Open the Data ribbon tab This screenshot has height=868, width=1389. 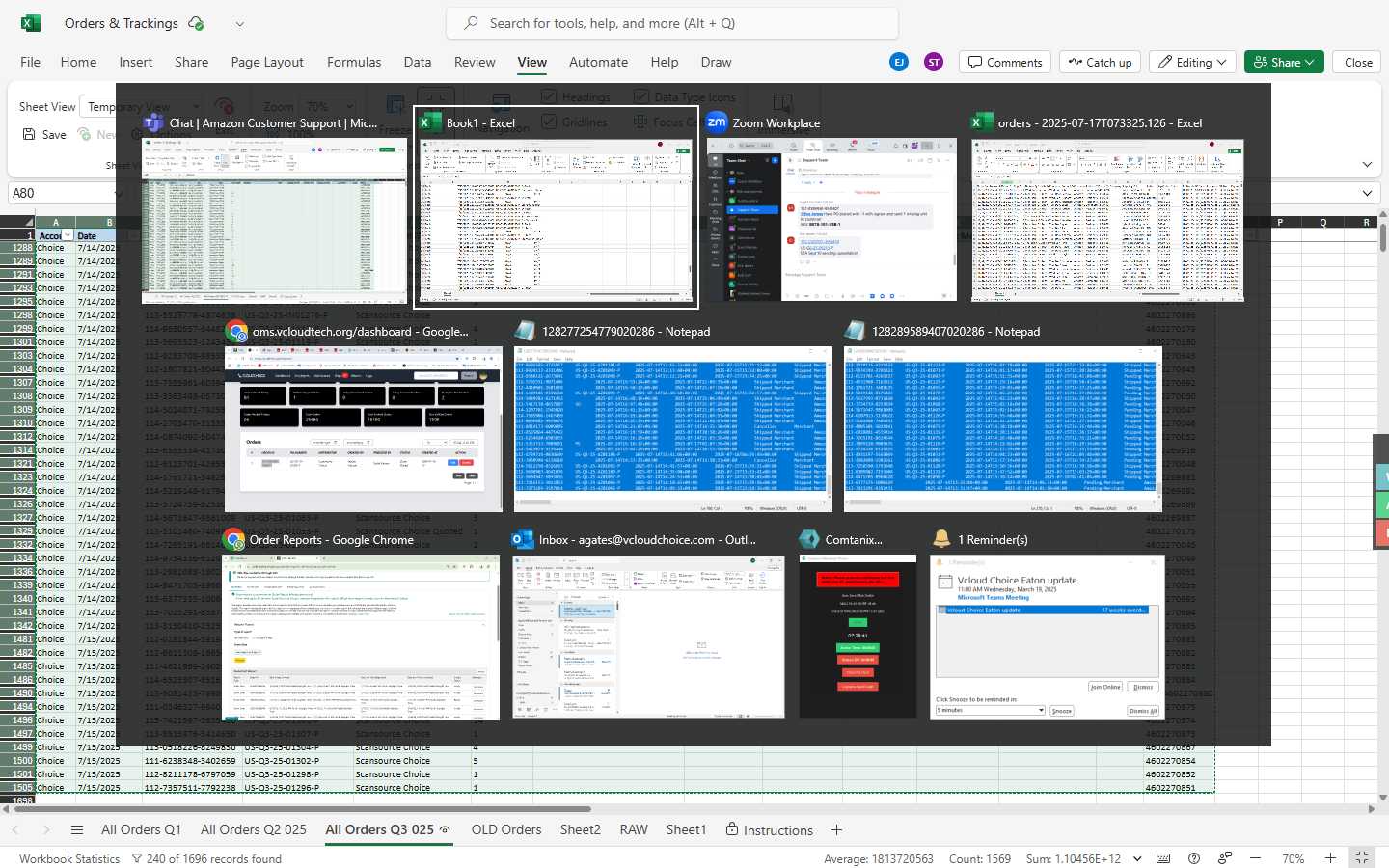[418, 62]
